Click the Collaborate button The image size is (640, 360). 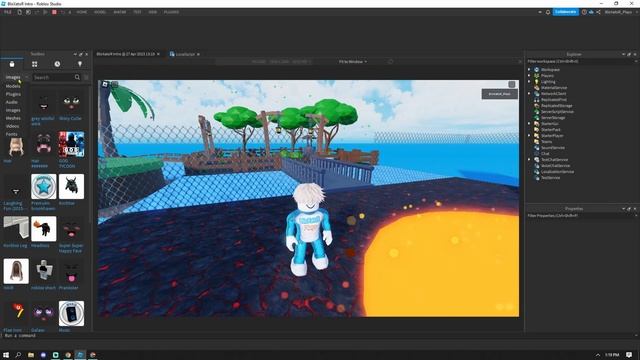(x=566, y=12)
